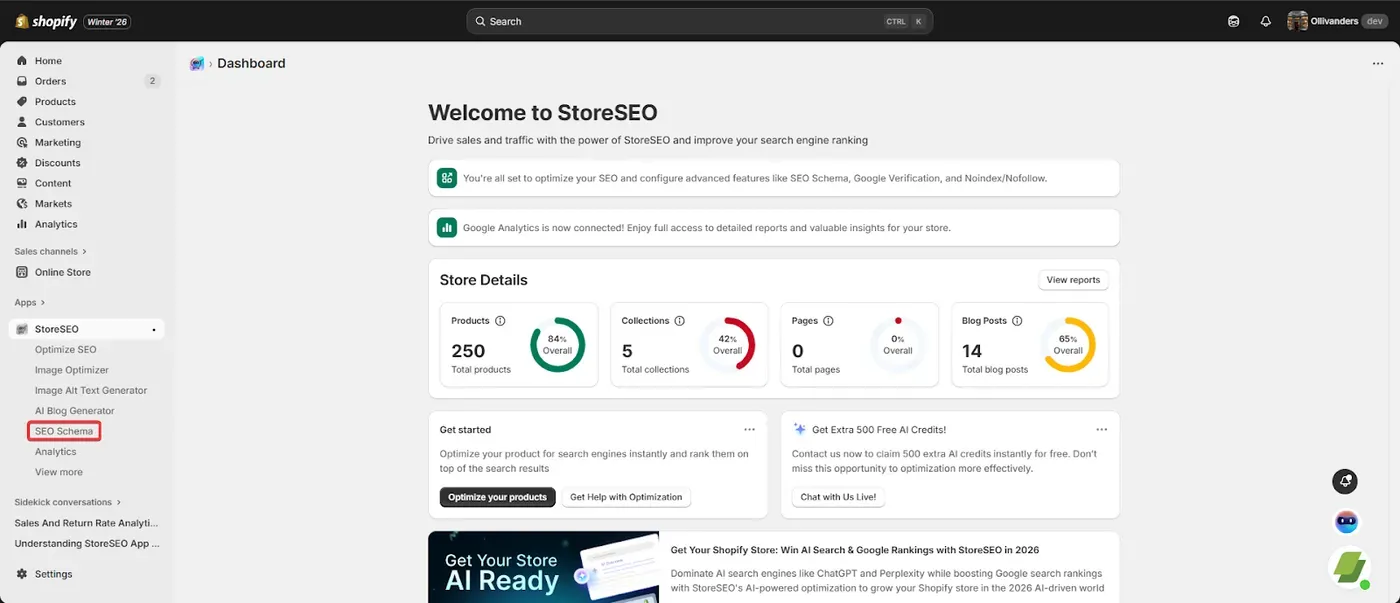Screen dimensions: 1400x603
Task: Click the rocket floating icon at right
Action: pos(1346,481)
